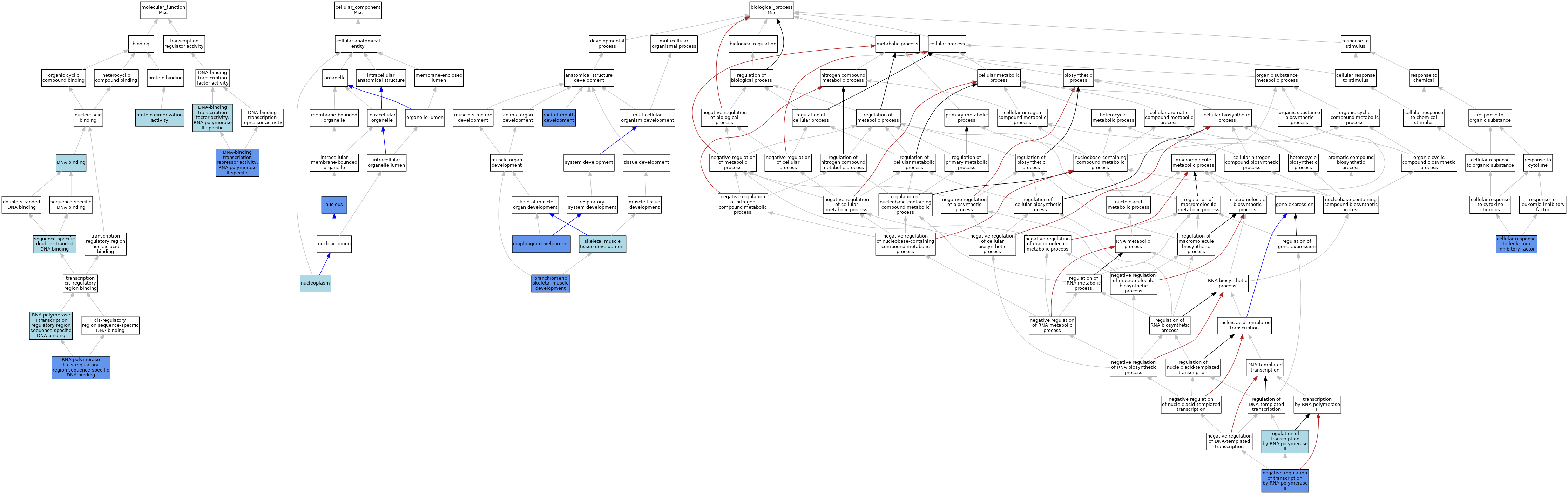Click the molecular_function root node
Screen dimensions: 1568x494
(x=163, y=10)
